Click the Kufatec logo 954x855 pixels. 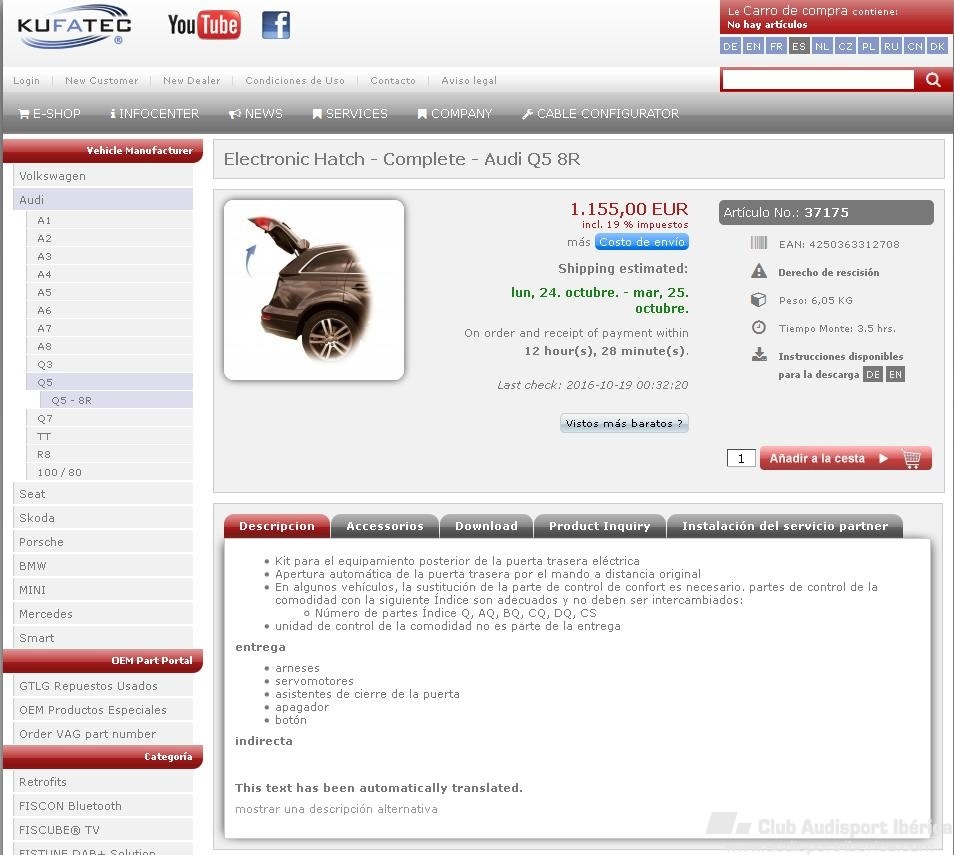(74, 26)
